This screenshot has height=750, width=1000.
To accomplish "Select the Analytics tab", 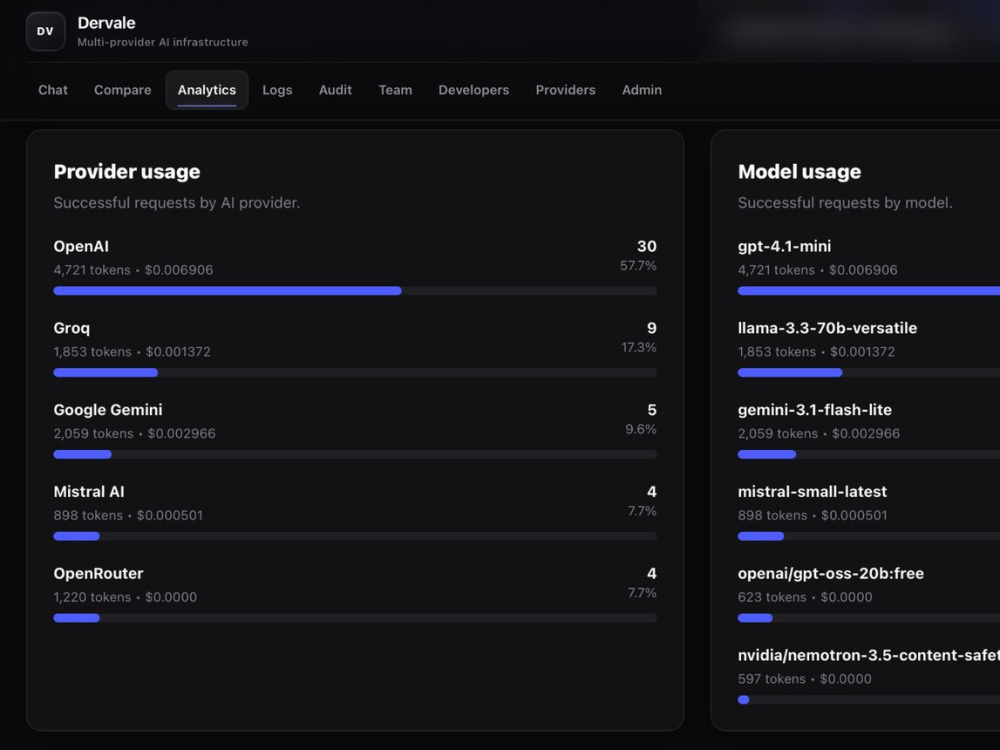I will click(207, 90).
